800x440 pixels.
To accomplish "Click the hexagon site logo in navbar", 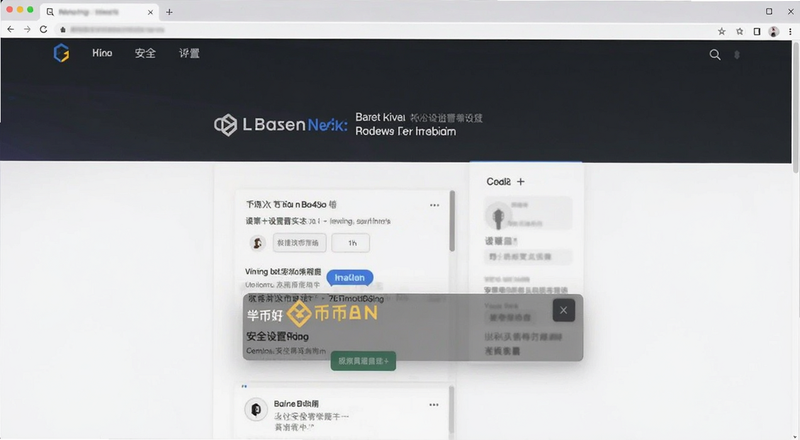I will 61,53.
